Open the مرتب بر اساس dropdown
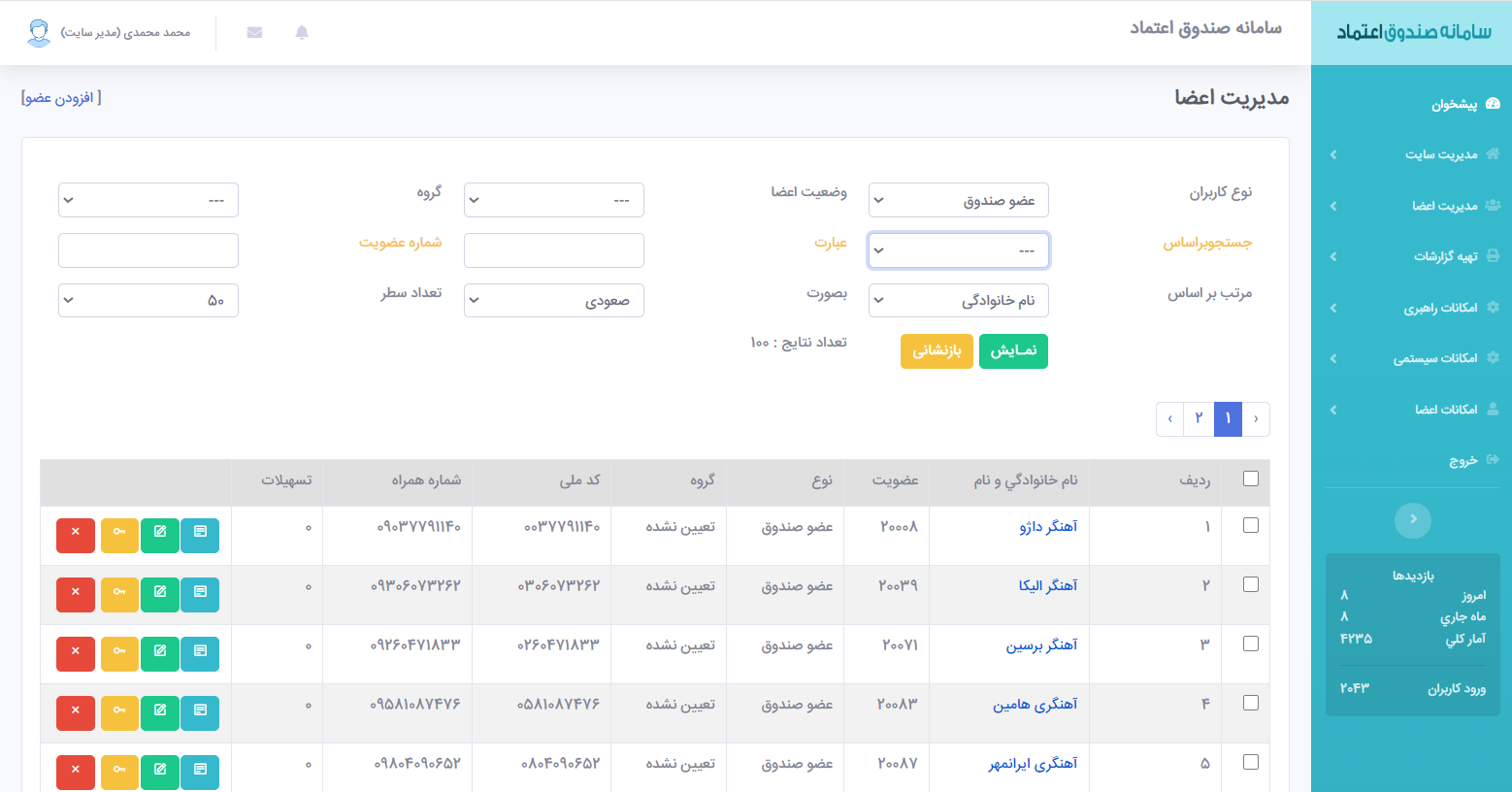1512x792 pixels. pyautogui.click(x=959, y=301)
